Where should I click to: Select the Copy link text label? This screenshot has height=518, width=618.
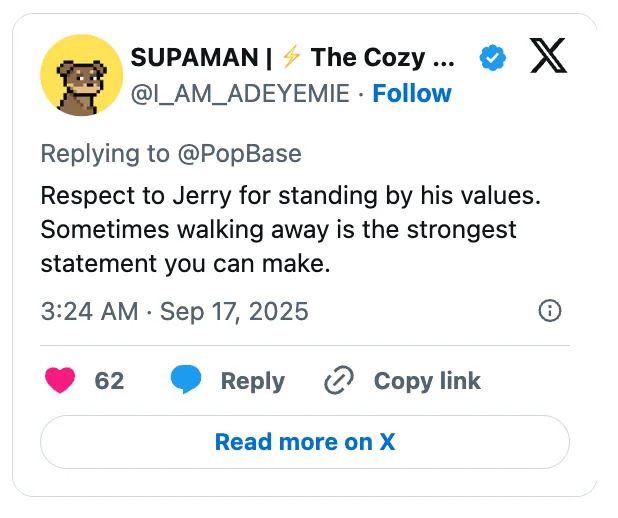pyautogui.click(x=427, y=381)
